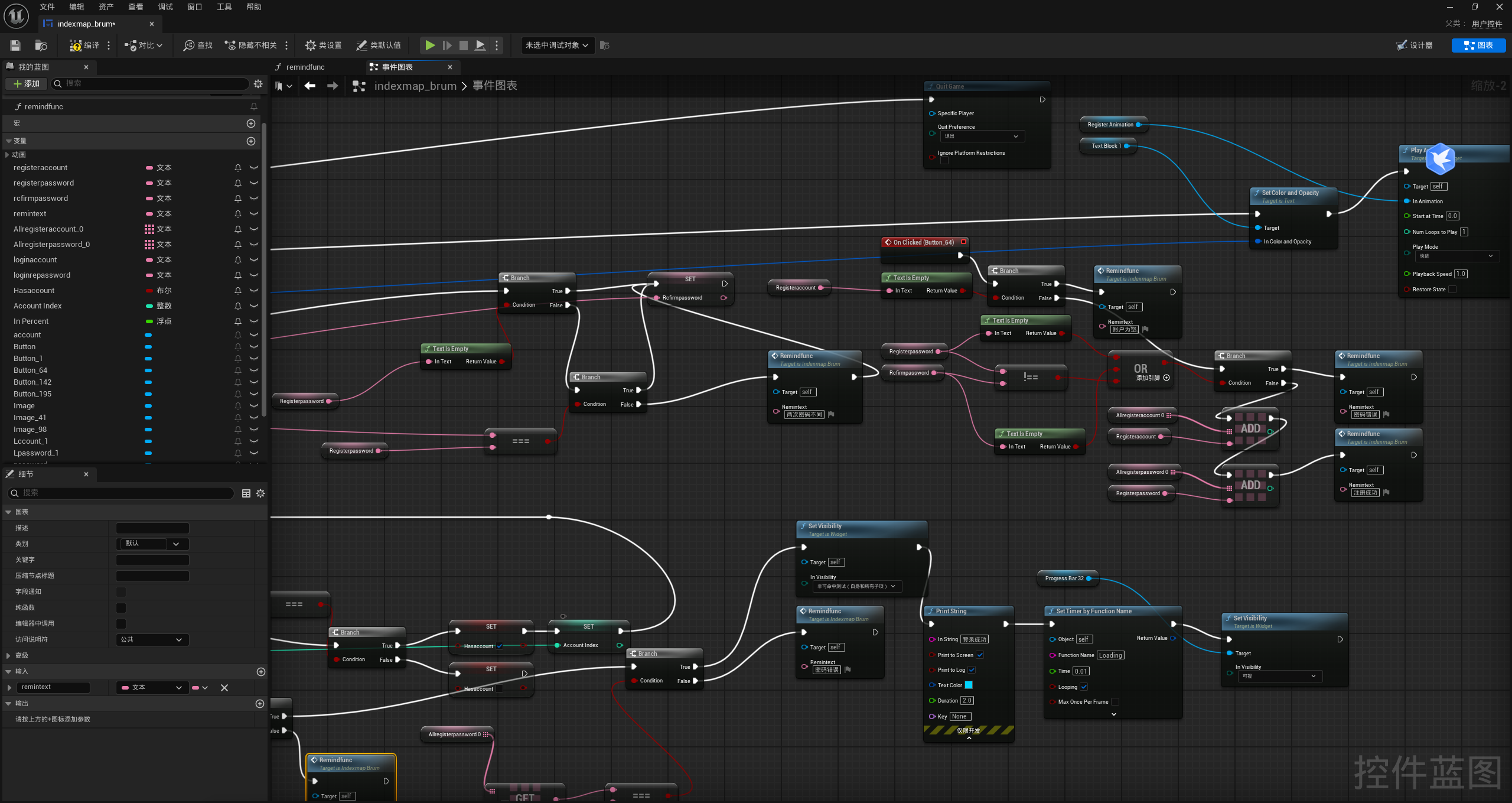Expand the 高级 advanced section

[8, 656]
